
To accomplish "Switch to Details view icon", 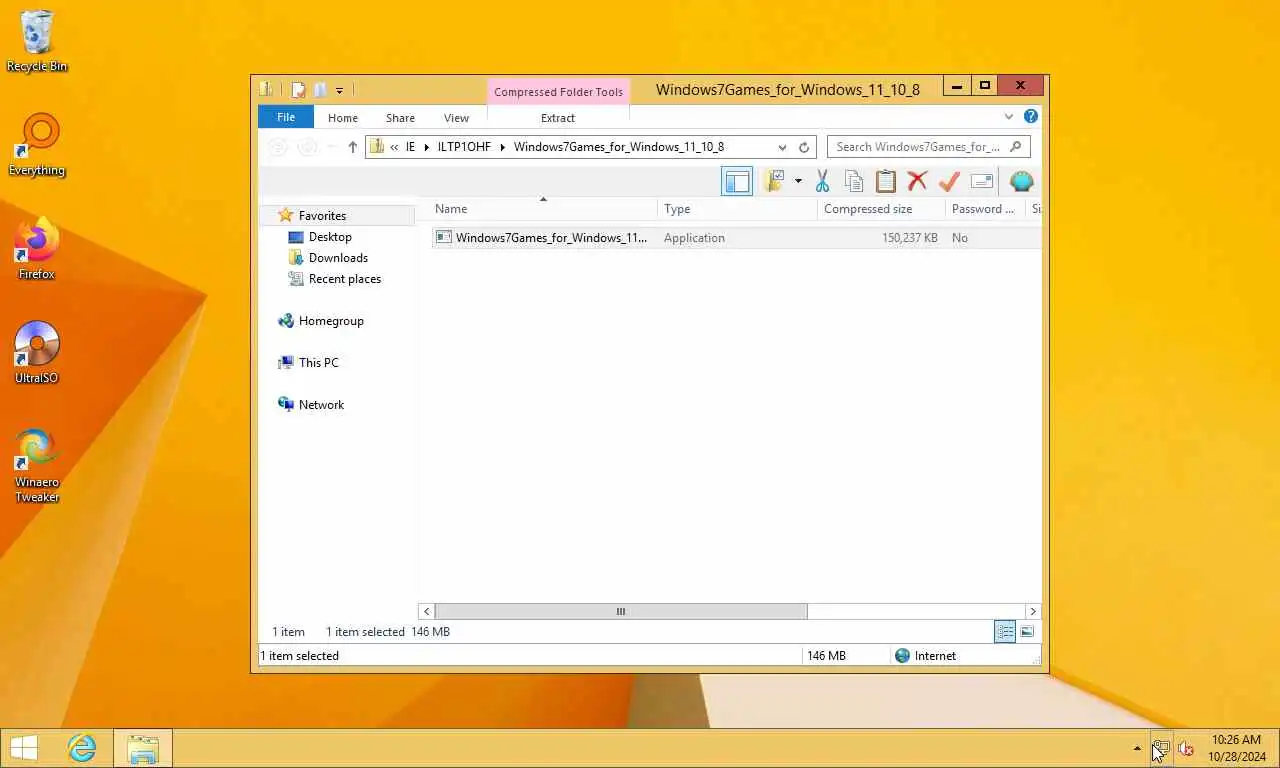I will [1005, 632].
